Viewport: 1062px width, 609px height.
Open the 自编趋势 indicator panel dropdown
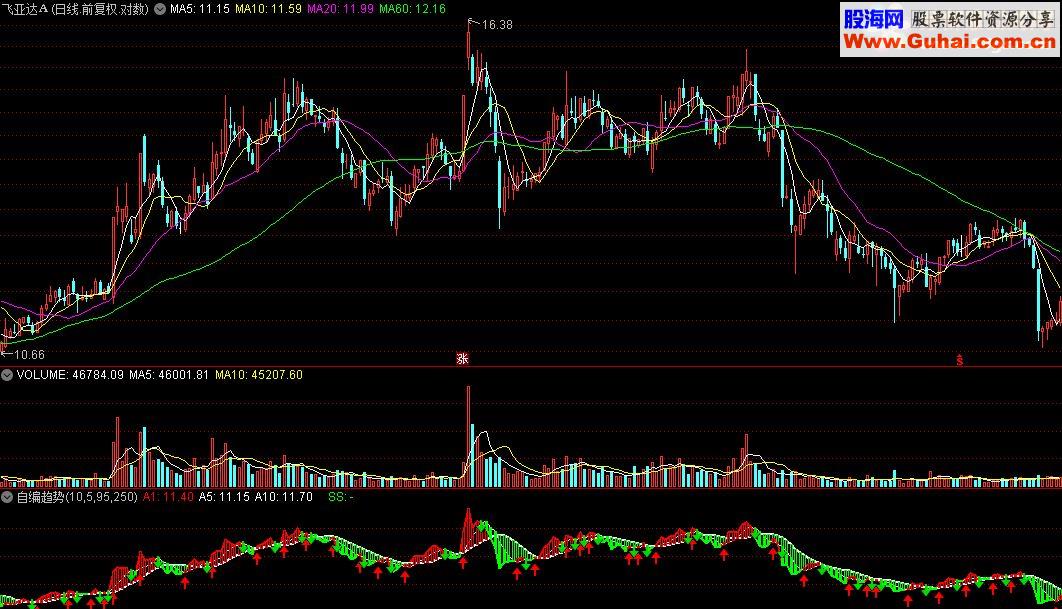click(7, 497)
